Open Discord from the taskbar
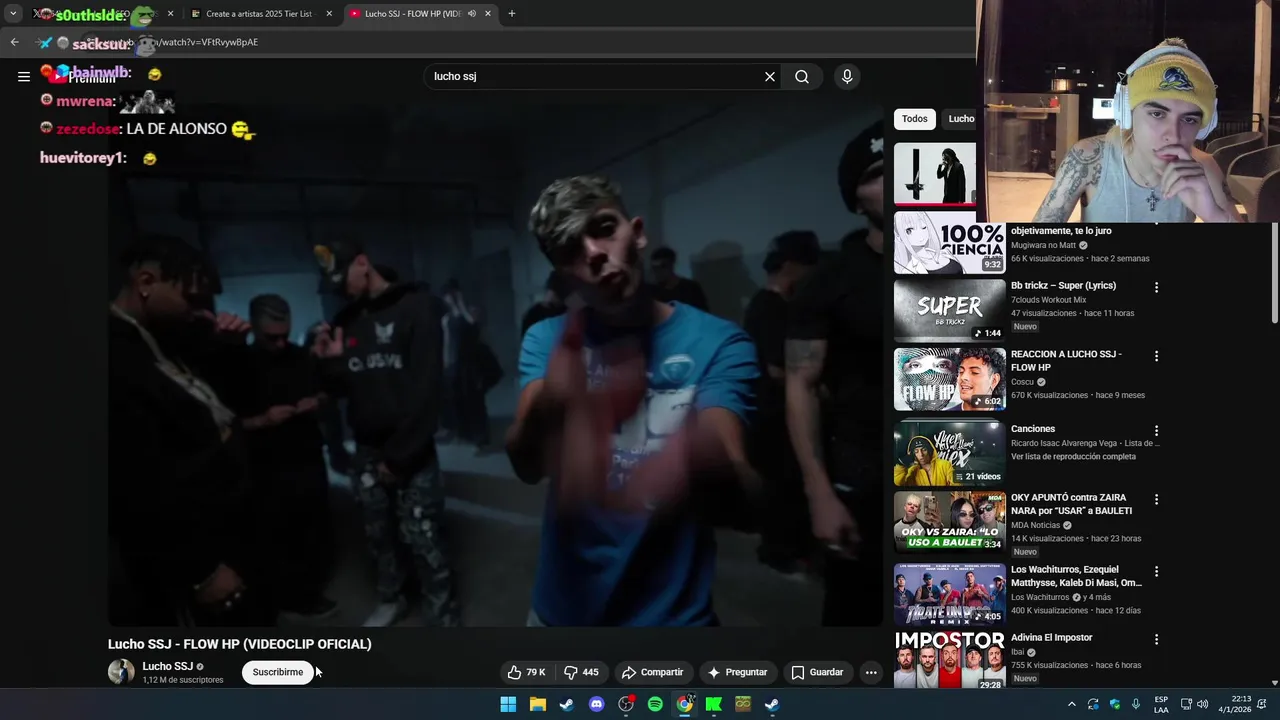Image resolution: width=1280 pixels, height=720 pixels. click(x=596, y=704)
